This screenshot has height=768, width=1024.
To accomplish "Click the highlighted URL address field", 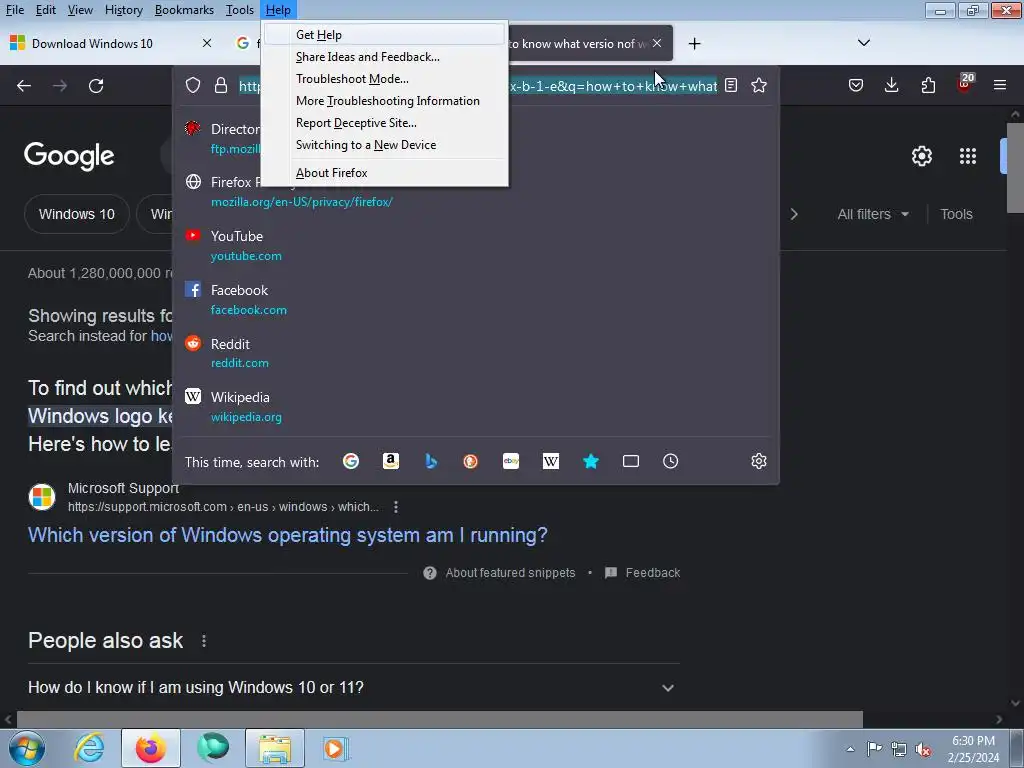I will [x=477, y=86].
